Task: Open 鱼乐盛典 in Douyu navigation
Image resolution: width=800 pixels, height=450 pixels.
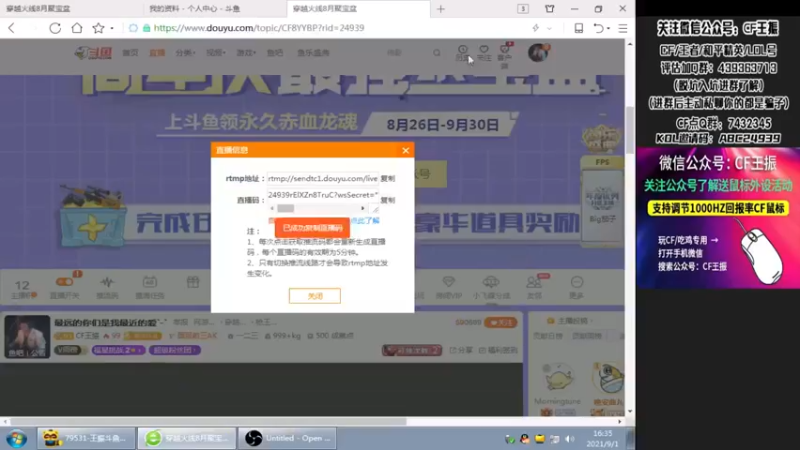Action: click(x=313, y=53)
